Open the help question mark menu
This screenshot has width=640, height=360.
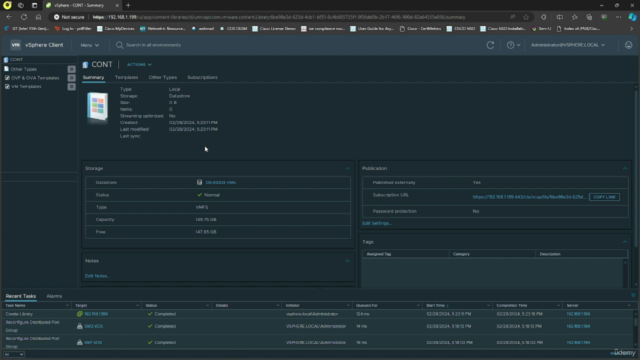[513, 45]
